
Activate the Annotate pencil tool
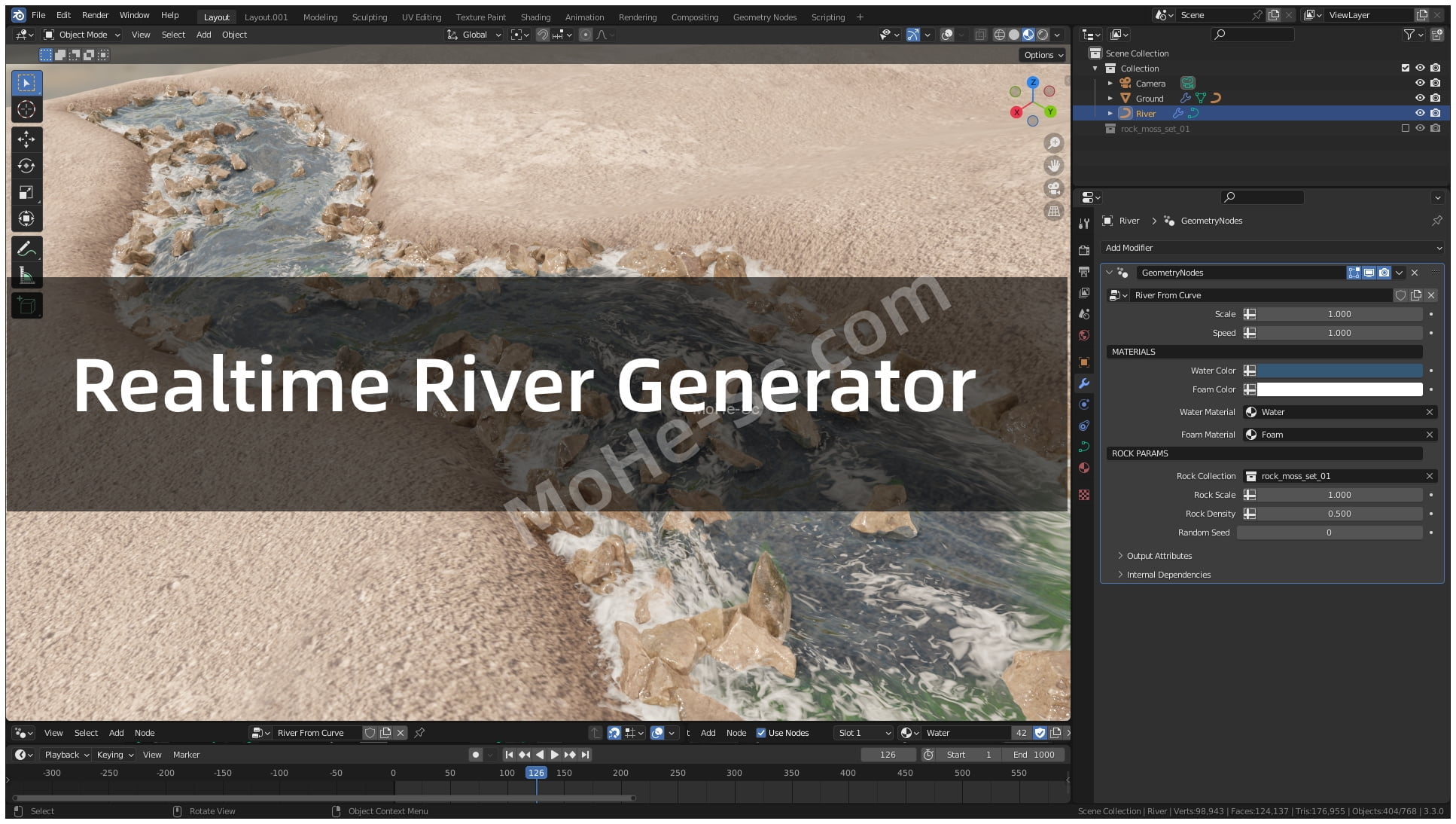(26, 249)
